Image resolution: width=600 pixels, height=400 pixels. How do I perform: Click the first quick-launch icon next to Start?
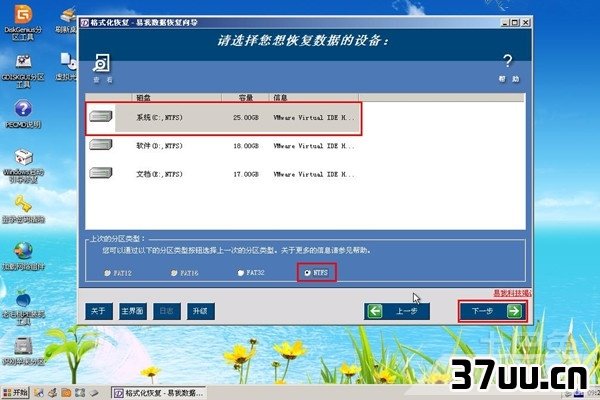tap(39, 392)
